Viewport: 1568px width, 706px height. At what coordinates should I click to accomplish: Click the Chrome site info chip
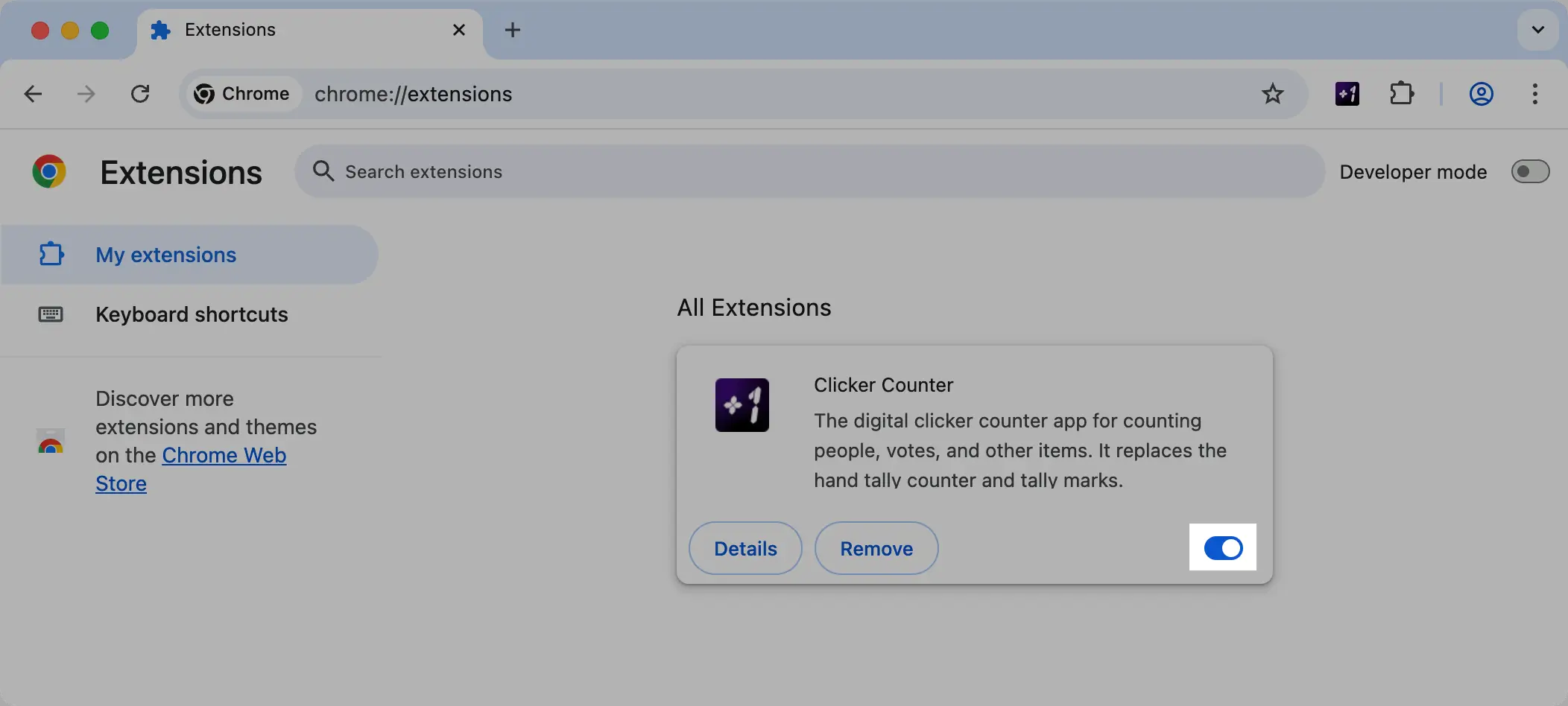(242, 94)
